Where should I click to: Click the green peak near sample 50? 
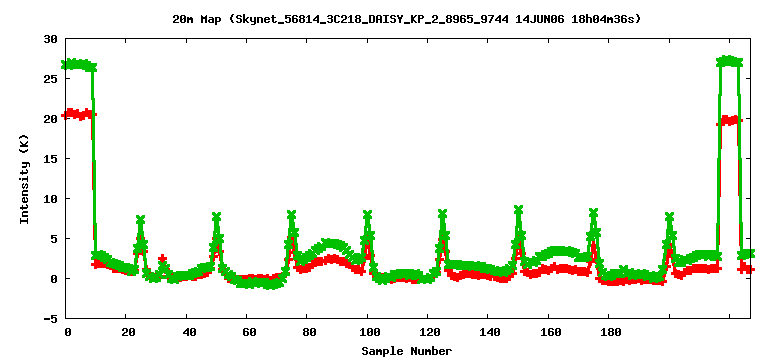(216, 216)
